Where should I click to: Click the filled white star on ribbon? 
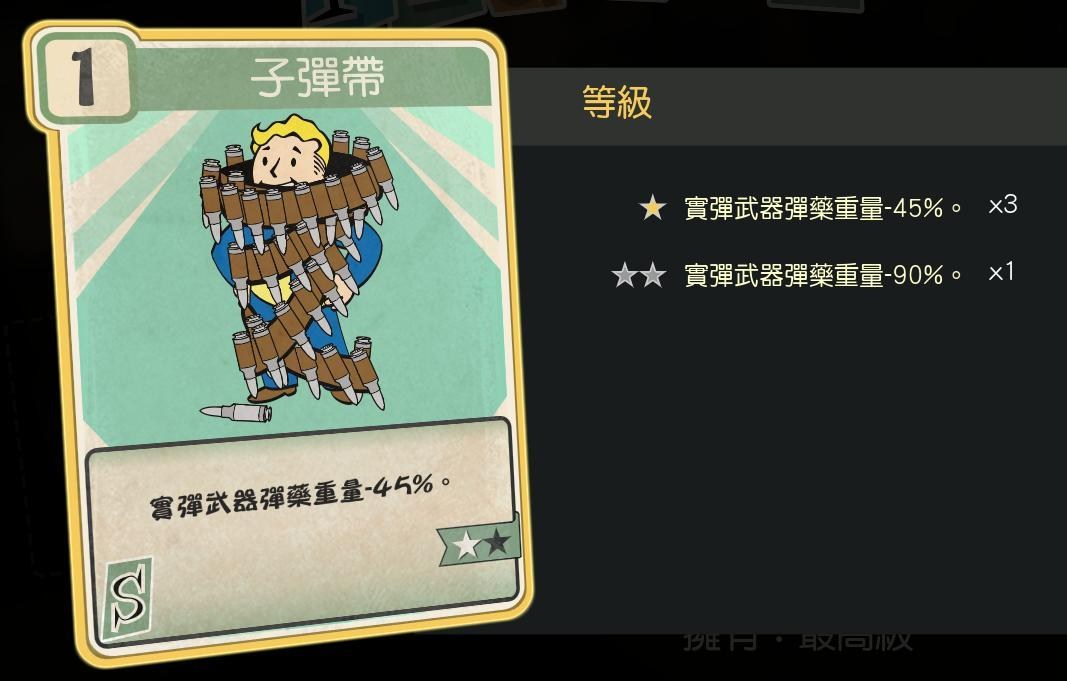pos(466,545)
